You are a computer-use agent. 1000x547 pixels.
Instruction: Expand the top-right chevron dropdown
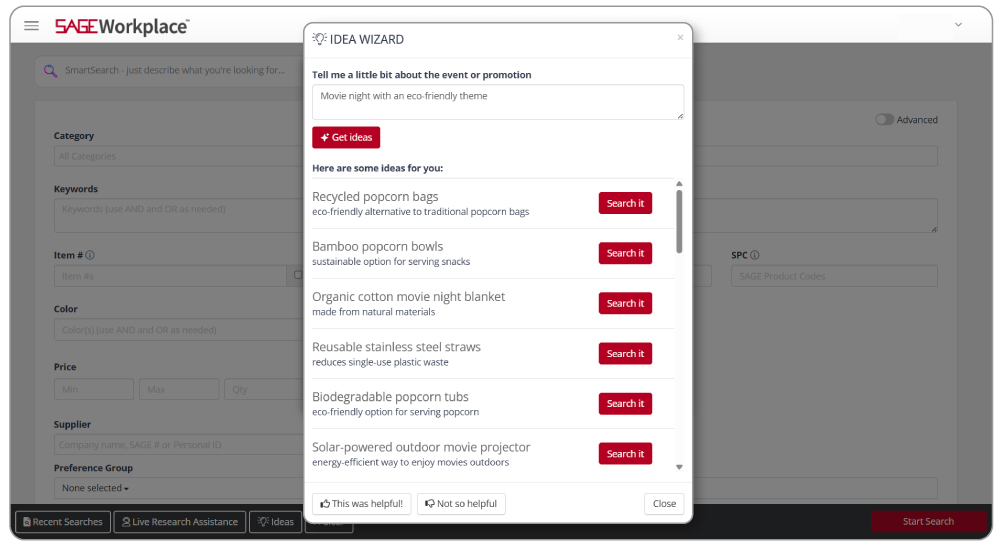(958, 25)
